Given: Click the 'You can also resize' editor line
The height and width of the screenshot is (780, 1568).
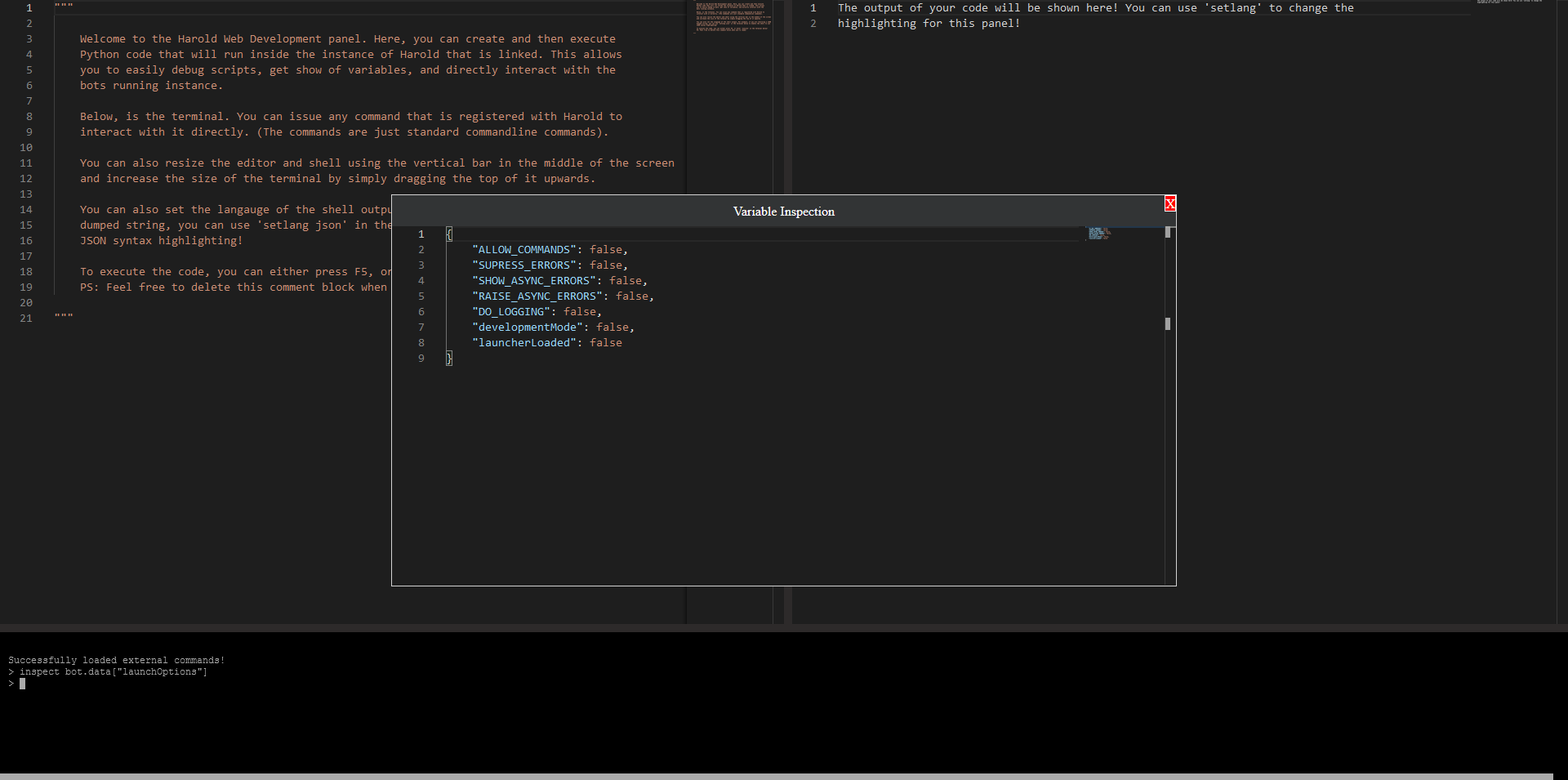Looking at the screenshot, I should tap(377, 163).
